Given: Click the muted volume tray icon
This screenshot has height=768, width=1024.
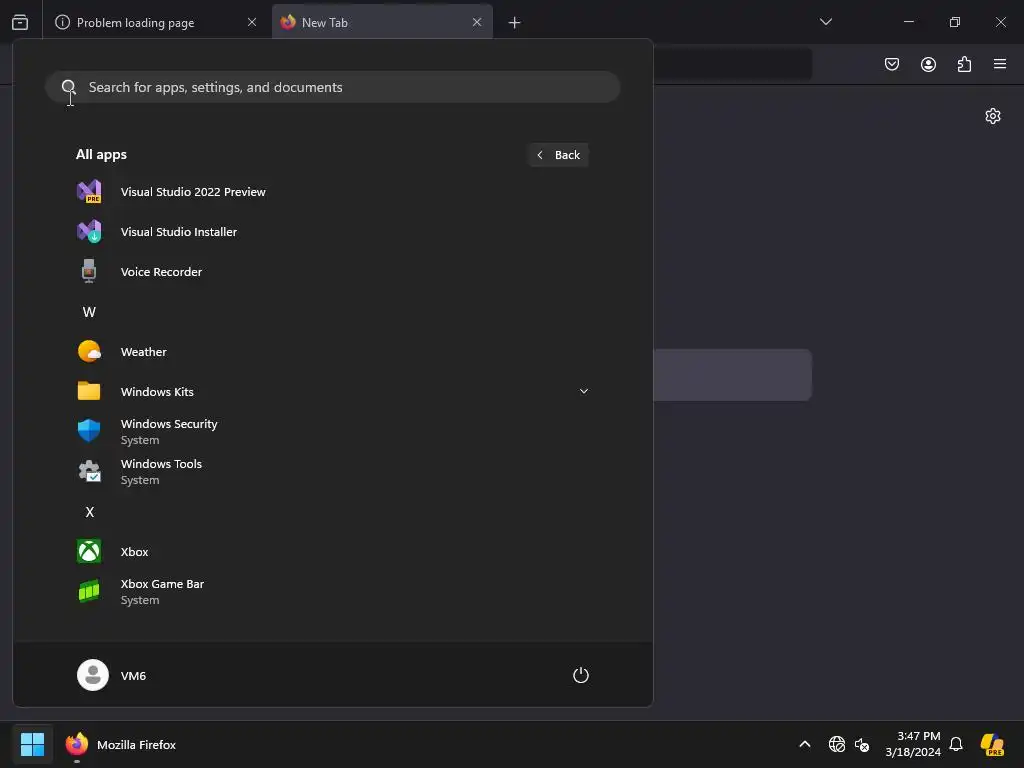Looking at the screenshot, I should click(x=862, y=744).
